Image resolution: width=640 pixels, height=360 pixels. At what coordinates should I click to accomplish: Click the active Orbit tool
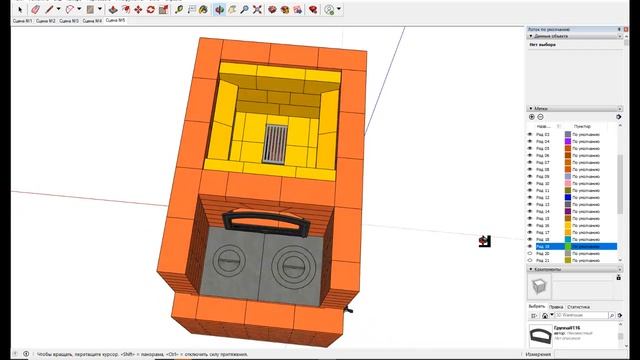(x=219, y=9)
